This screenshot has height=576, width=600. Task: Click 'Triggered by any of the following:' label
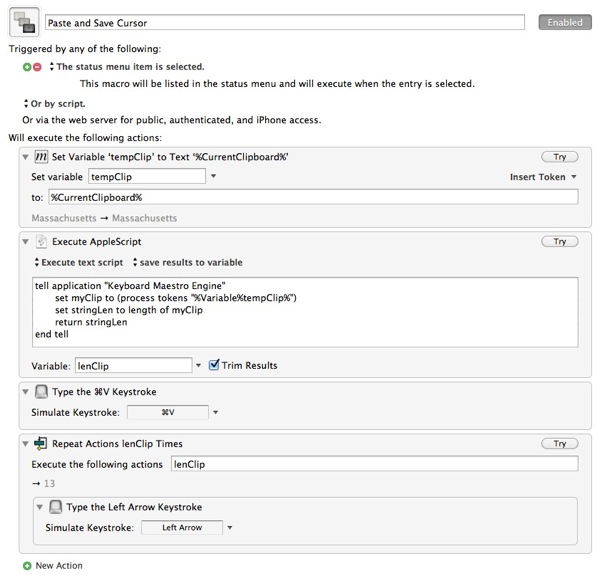pyautogui.click(x=85, y=49)
